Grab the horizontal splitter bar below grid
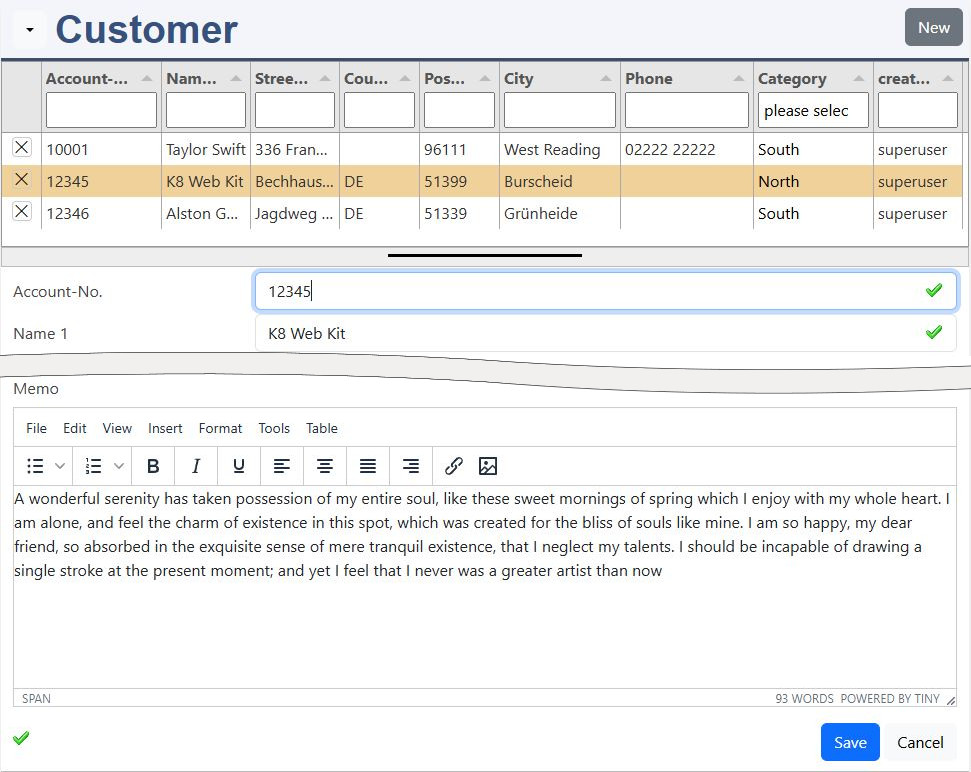Screen dimensions: 971x772 (485, 256)
